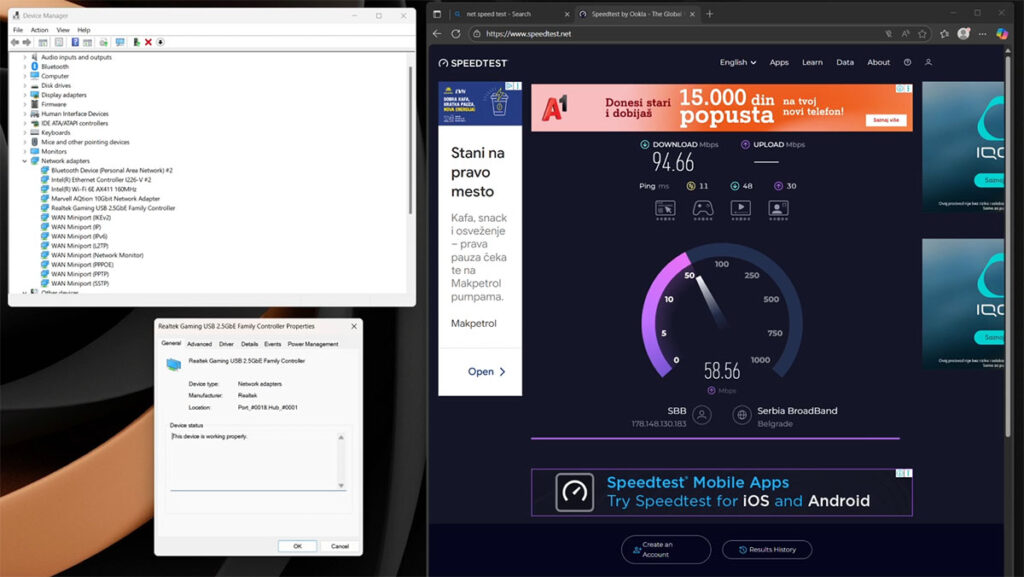This screenshot has width=1024, height=577.
Task: Select Realtek Gaming USB 2.5GbE Family Controller in tree
Action: click(113, 208)
